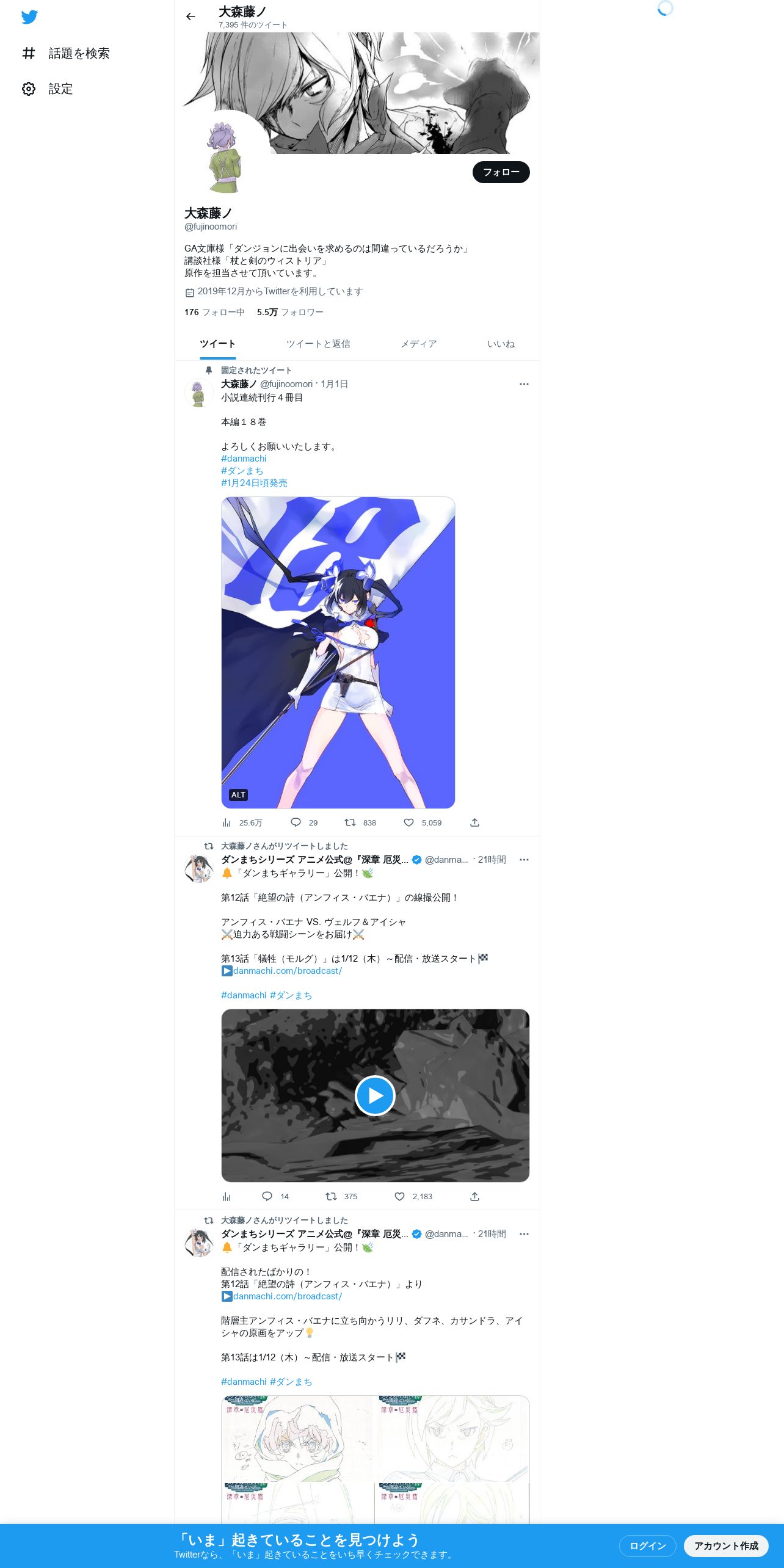Open the #1月24日頃発売 hashtag link

pos(254,483)
